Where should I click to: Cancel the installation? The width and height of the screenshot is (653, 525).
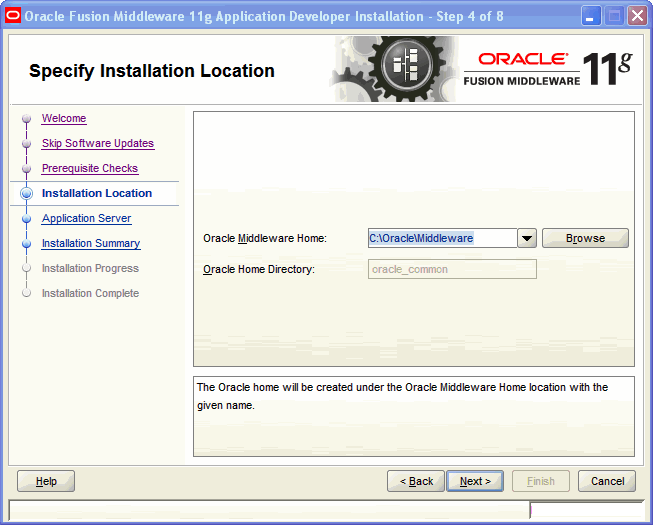(607, 481)
